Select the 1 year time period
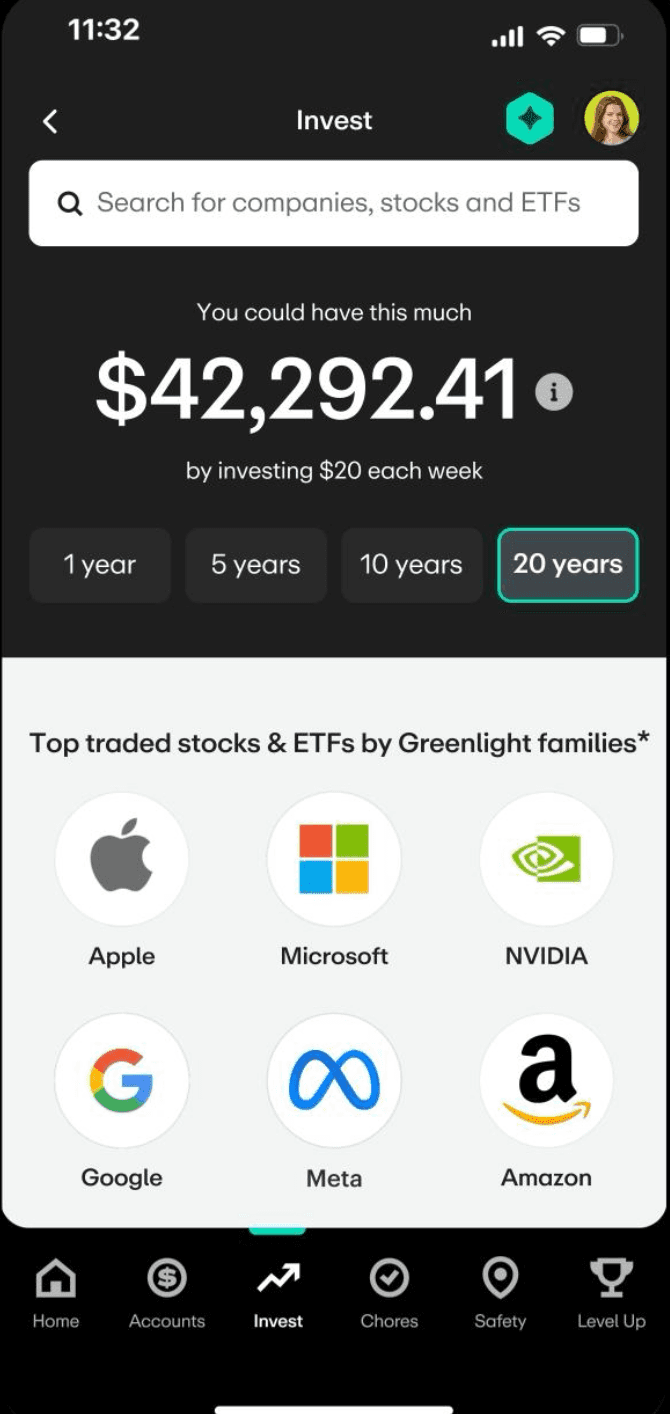This screenshot has width=670, height=1414. pos(100,565)
